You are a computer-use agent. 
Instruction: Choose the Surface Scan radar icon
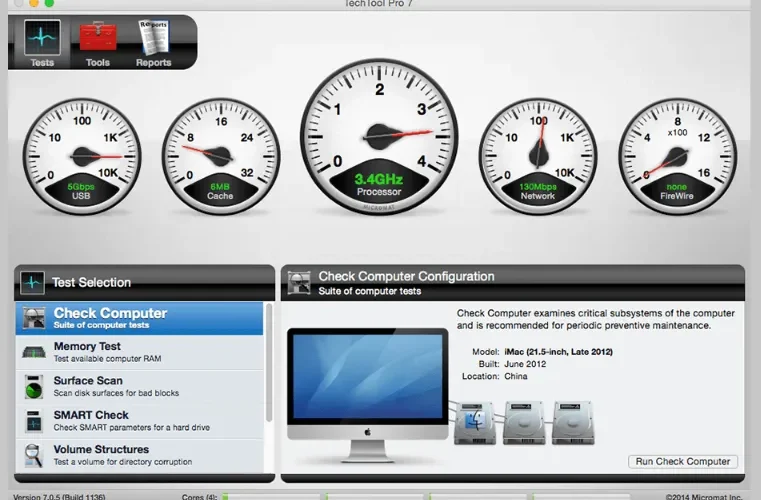(x=34, y=387)
